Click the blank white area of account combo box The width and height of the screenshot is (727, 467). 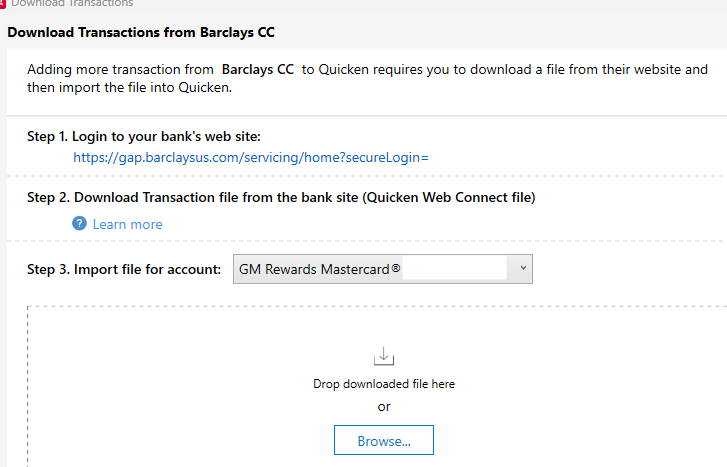click(x=454, y=269)
